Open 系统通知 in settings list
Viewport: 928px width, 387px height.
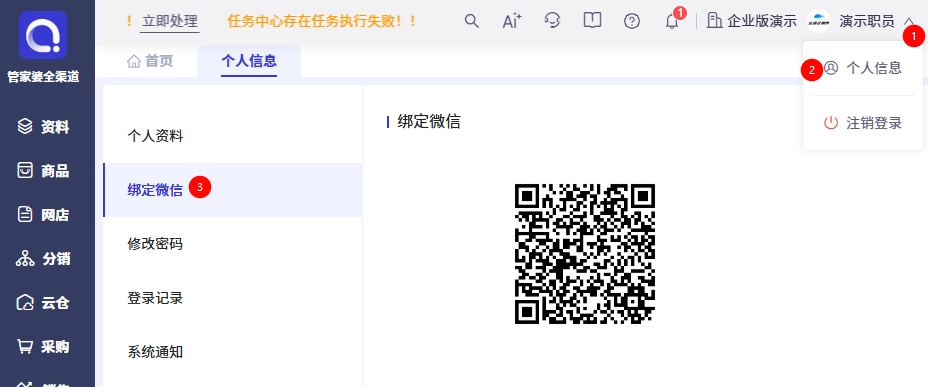click(x=233, y=352)
